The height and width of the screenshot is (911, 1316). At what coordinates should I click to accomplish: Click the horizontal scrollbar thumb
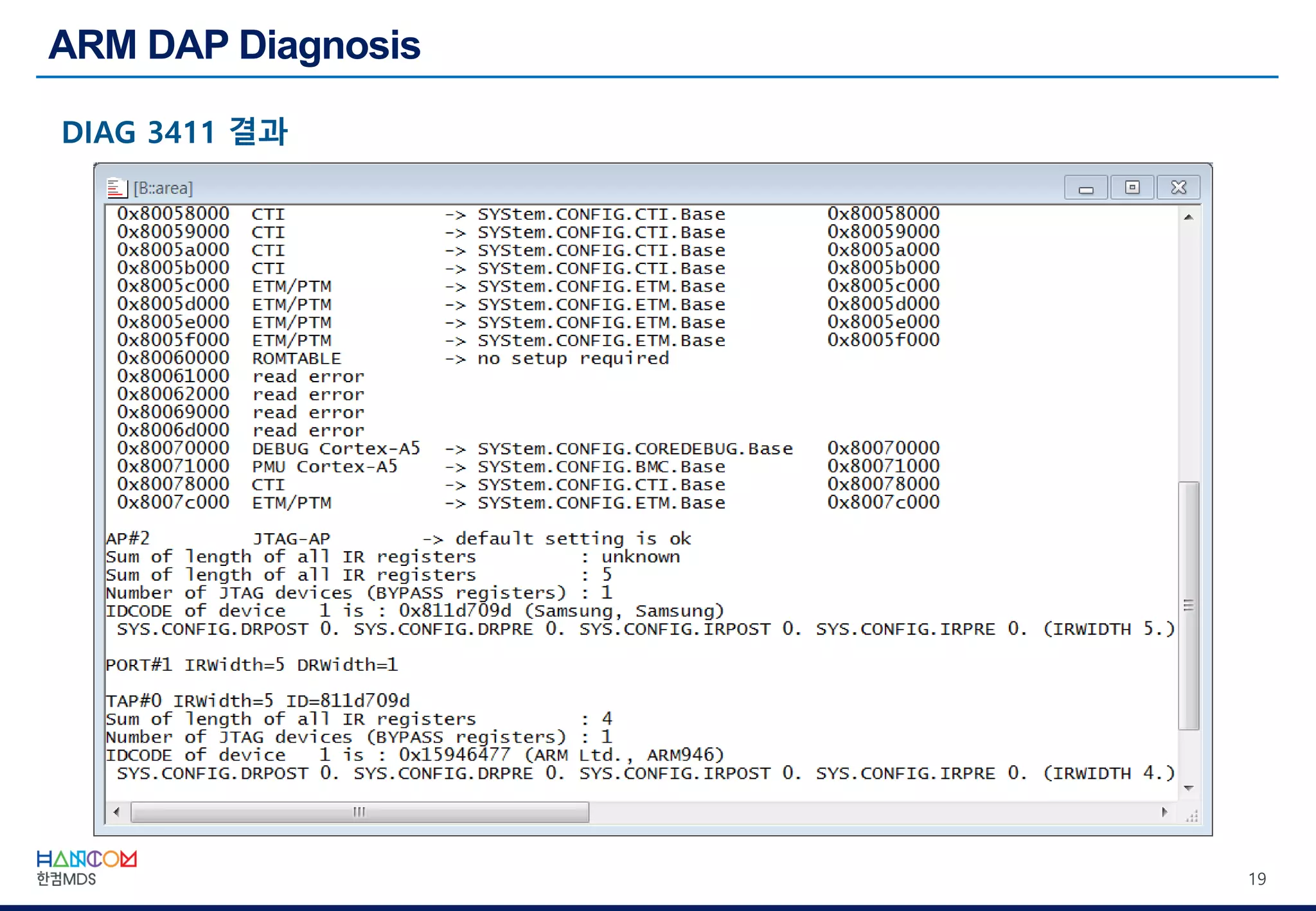pos(359,812)
